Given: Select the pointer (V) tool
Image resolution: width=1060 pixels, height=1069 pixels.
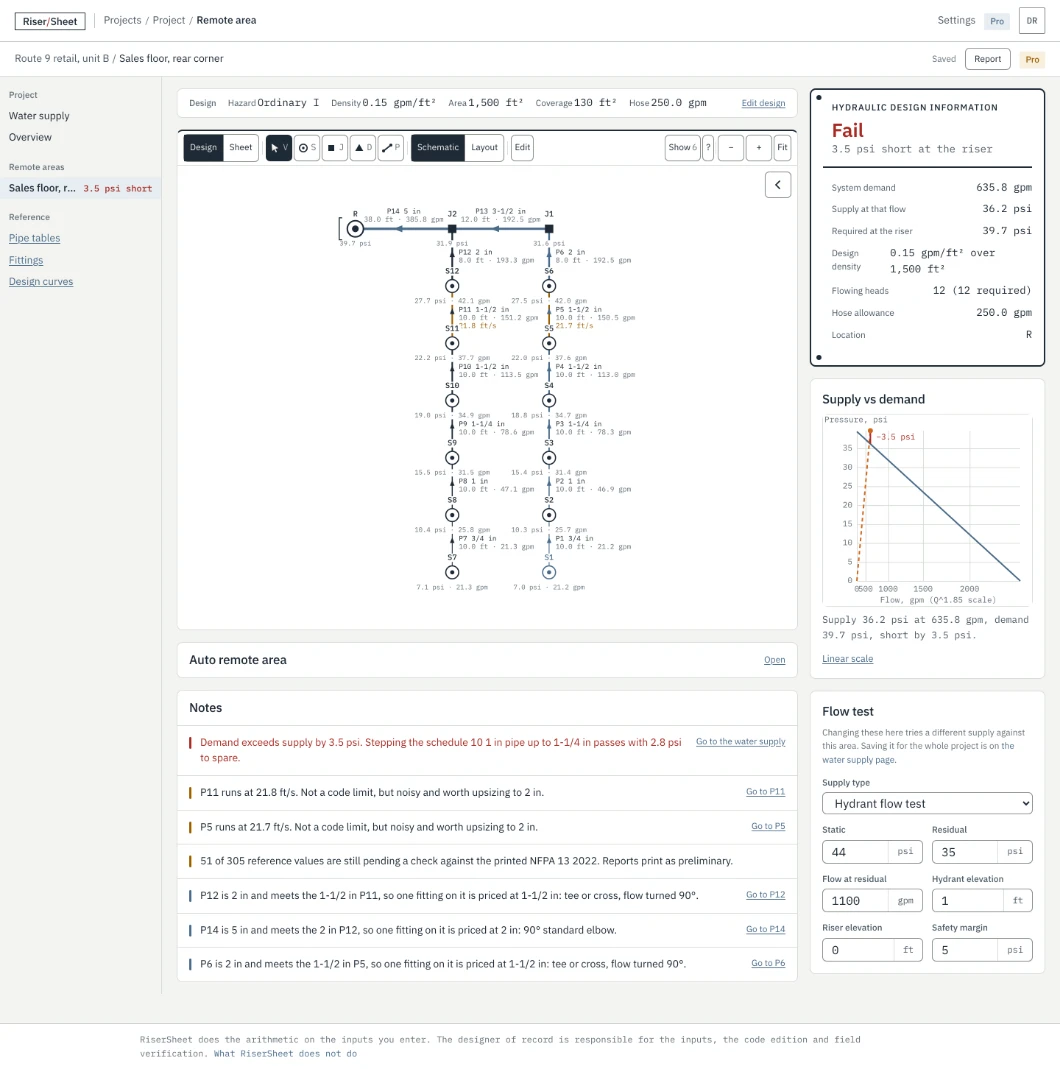Looking at the screenshot, I should (x=279, y=148).
